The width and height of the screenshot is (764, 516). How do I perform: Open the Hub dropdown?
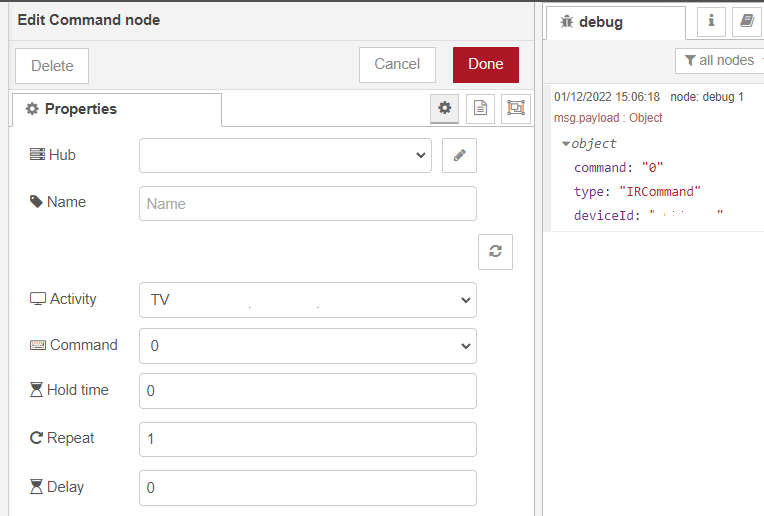(x=285, y=155)
